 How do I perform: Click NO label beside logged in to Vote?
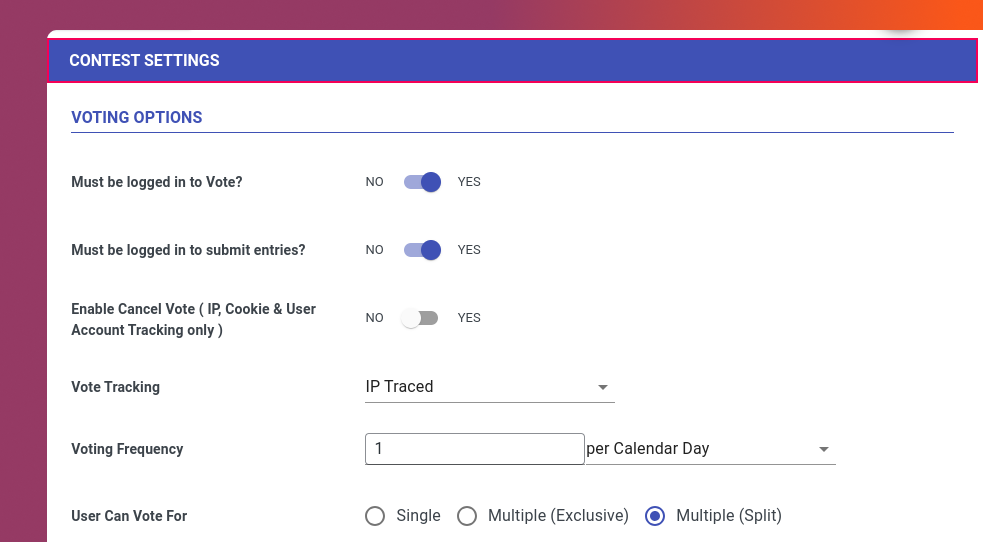[374, 182]
